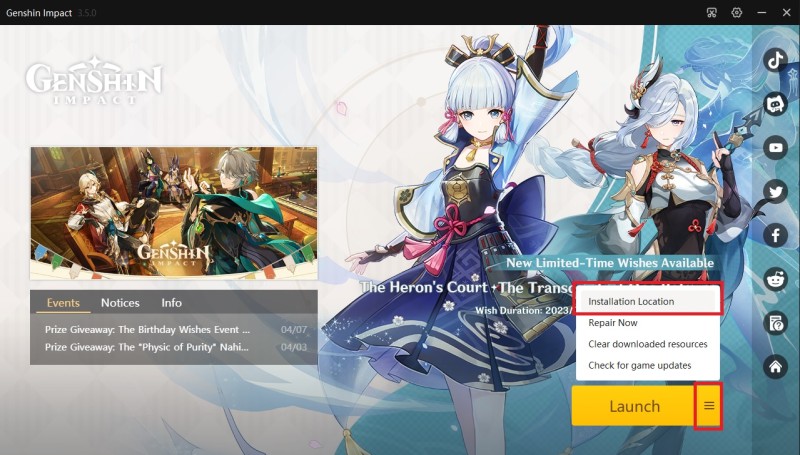The width and height of the screenshot is (800, 455).
Task: Open the Reddit icon in sidebar
Action: [x=775, y=279]
